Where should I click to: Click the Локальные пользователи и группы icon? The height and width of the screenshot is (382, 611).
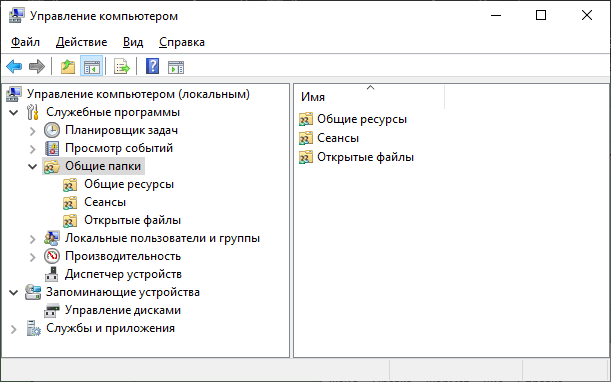pyautogui.click(x=52, y=238)
